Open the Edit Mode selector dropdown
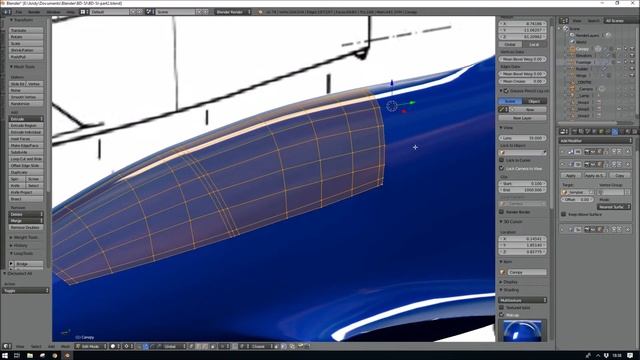640x360 pixels. (x=91, y=347)
